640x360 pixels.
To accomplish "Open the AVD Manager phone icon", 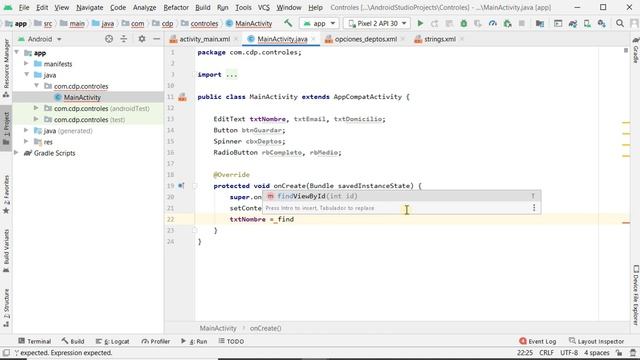I will coord(587,23).
